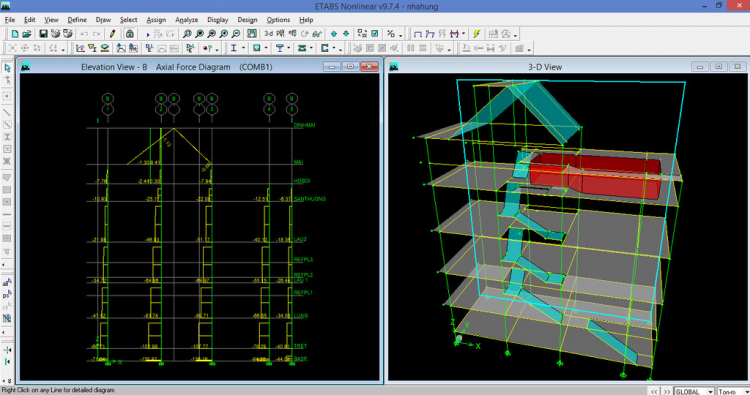Image resolution: width=750 pixels, height=395 pixels.
Task: Click the Zoom Out magnifier icon
Action: 236,34
